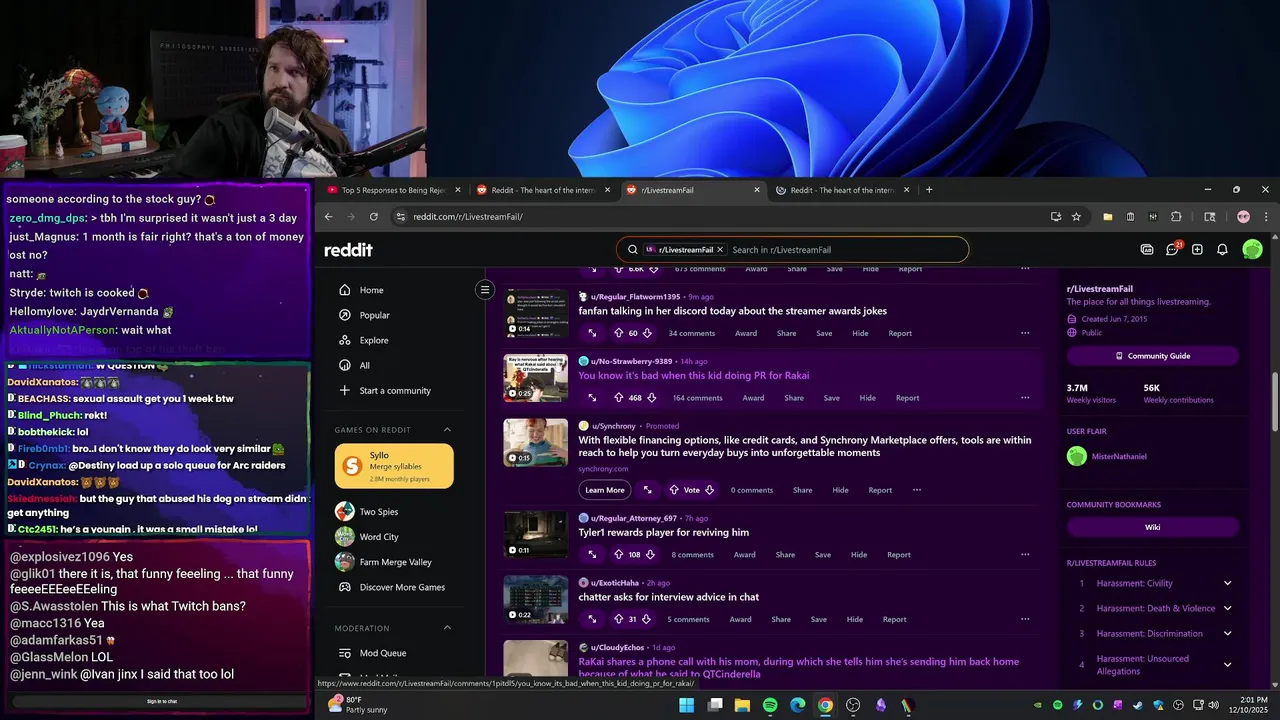Image resolution: width=1280 pixels, height=720 pixels.
Task: Open 164 comments on the Rakai PR post
Action: click(x=697, y=398)
